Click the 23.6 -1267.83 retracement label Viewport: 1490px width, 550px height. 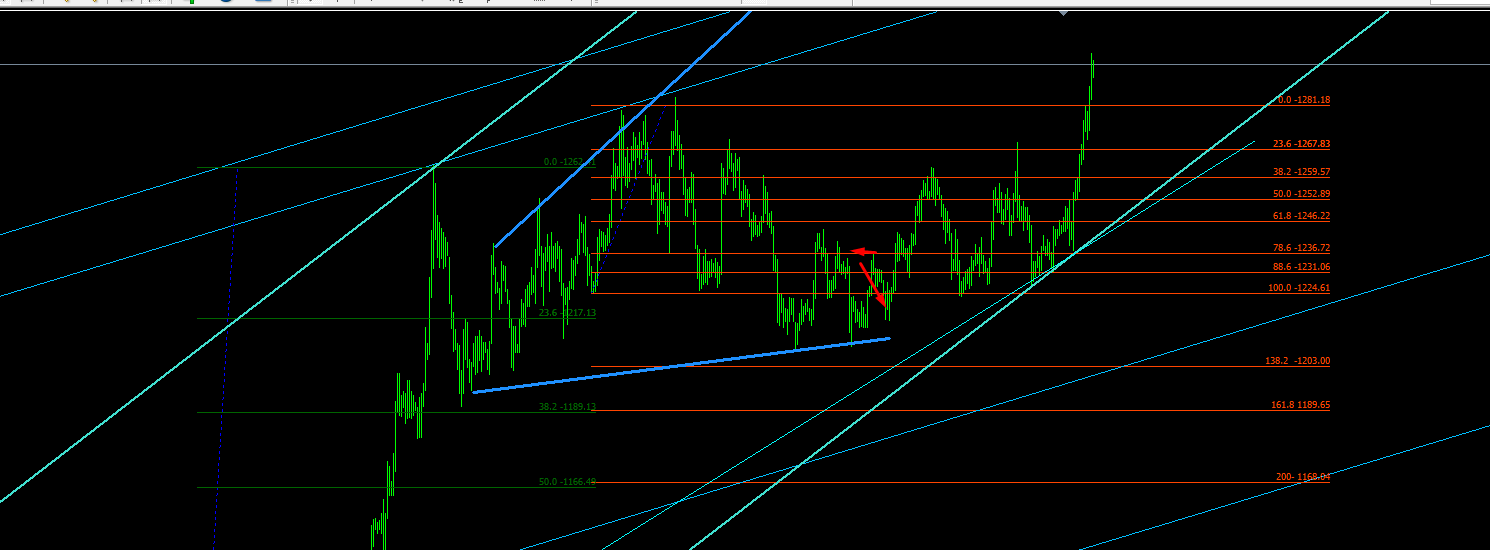click(x=1301, y=144)
